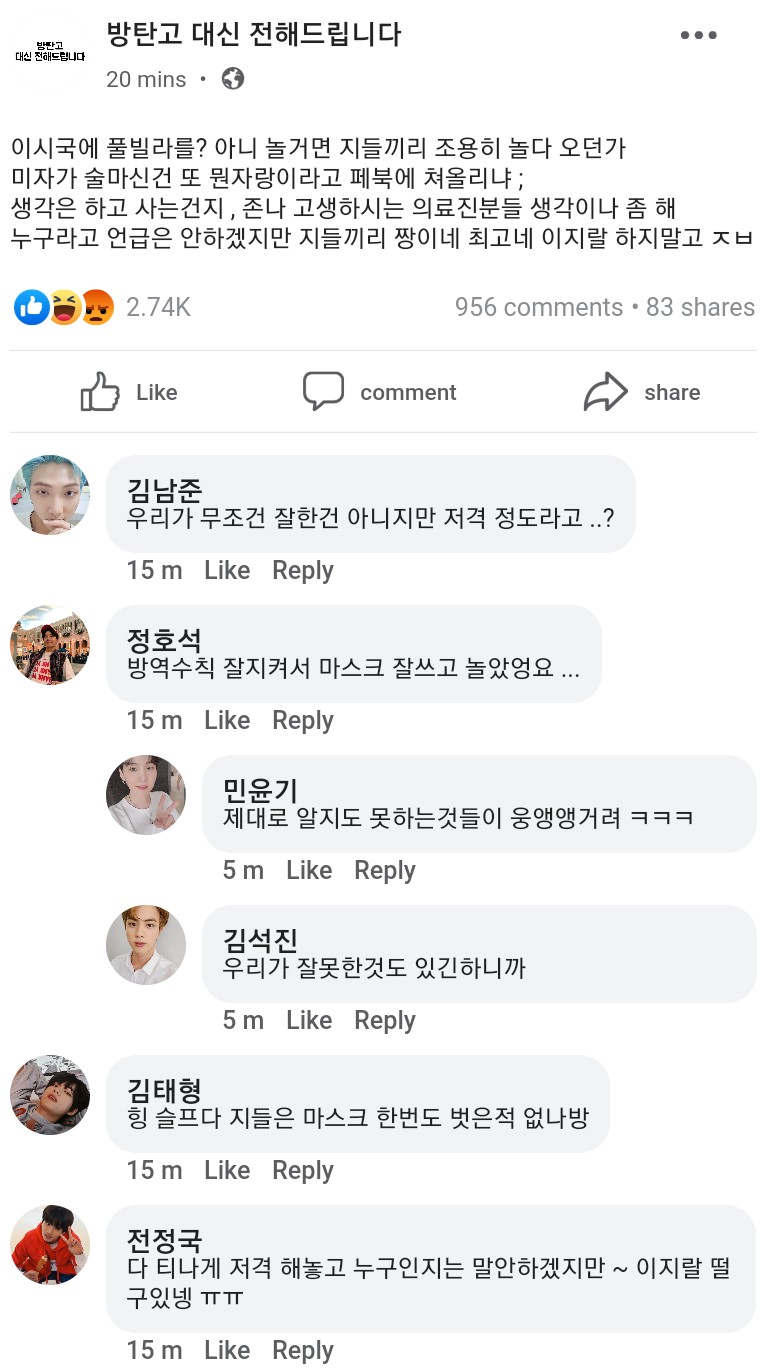The image size is (771, 1372).
Task: Reply to 김석진's comment
Action: (385, 1020)
